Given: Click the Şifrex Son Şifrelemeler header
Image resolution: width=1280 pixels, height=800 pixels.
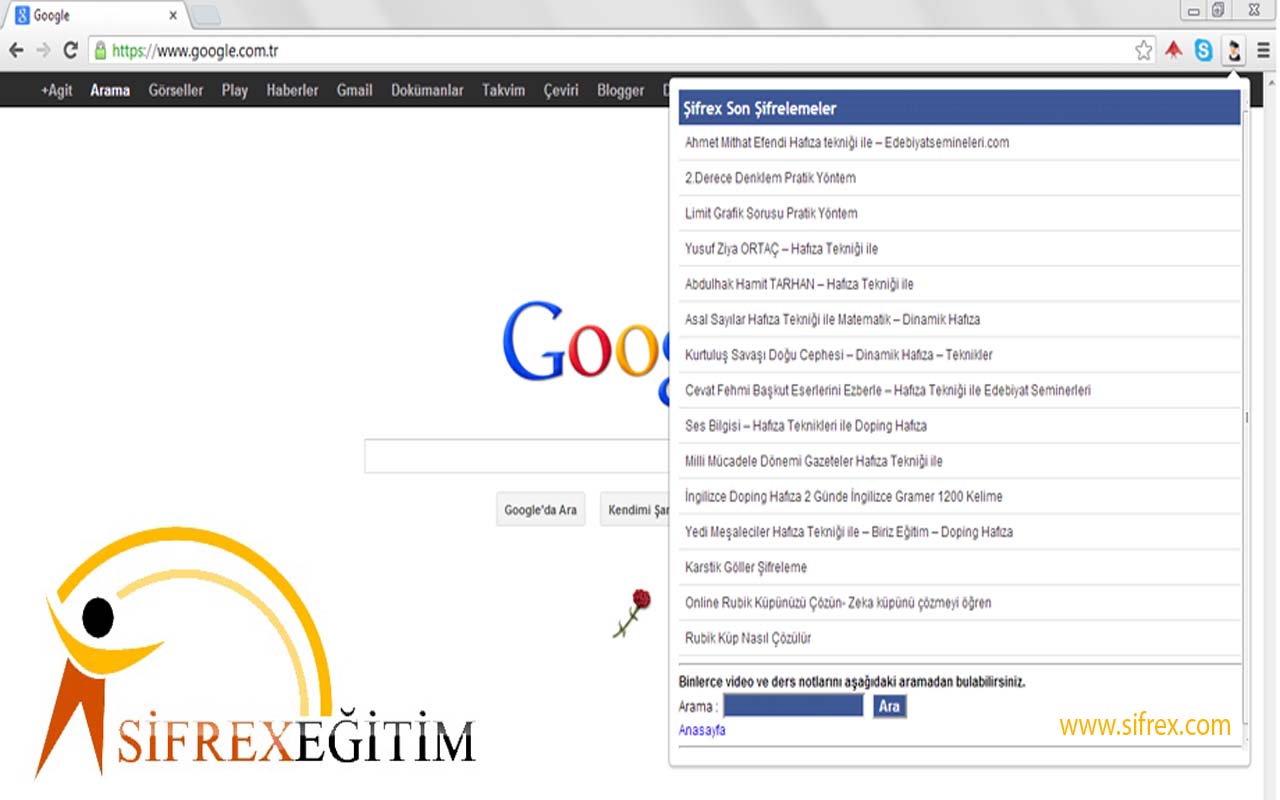Looking at the screenshot, I should (x=959, y=108).
